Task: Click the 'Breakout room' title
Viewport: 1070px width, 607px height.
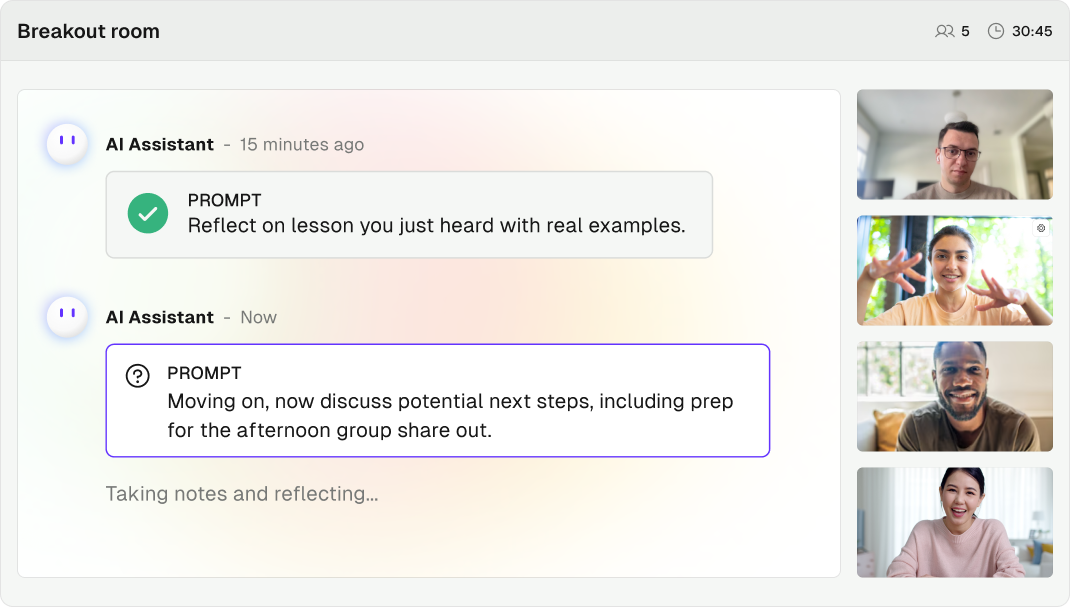Action: point(88,31)
